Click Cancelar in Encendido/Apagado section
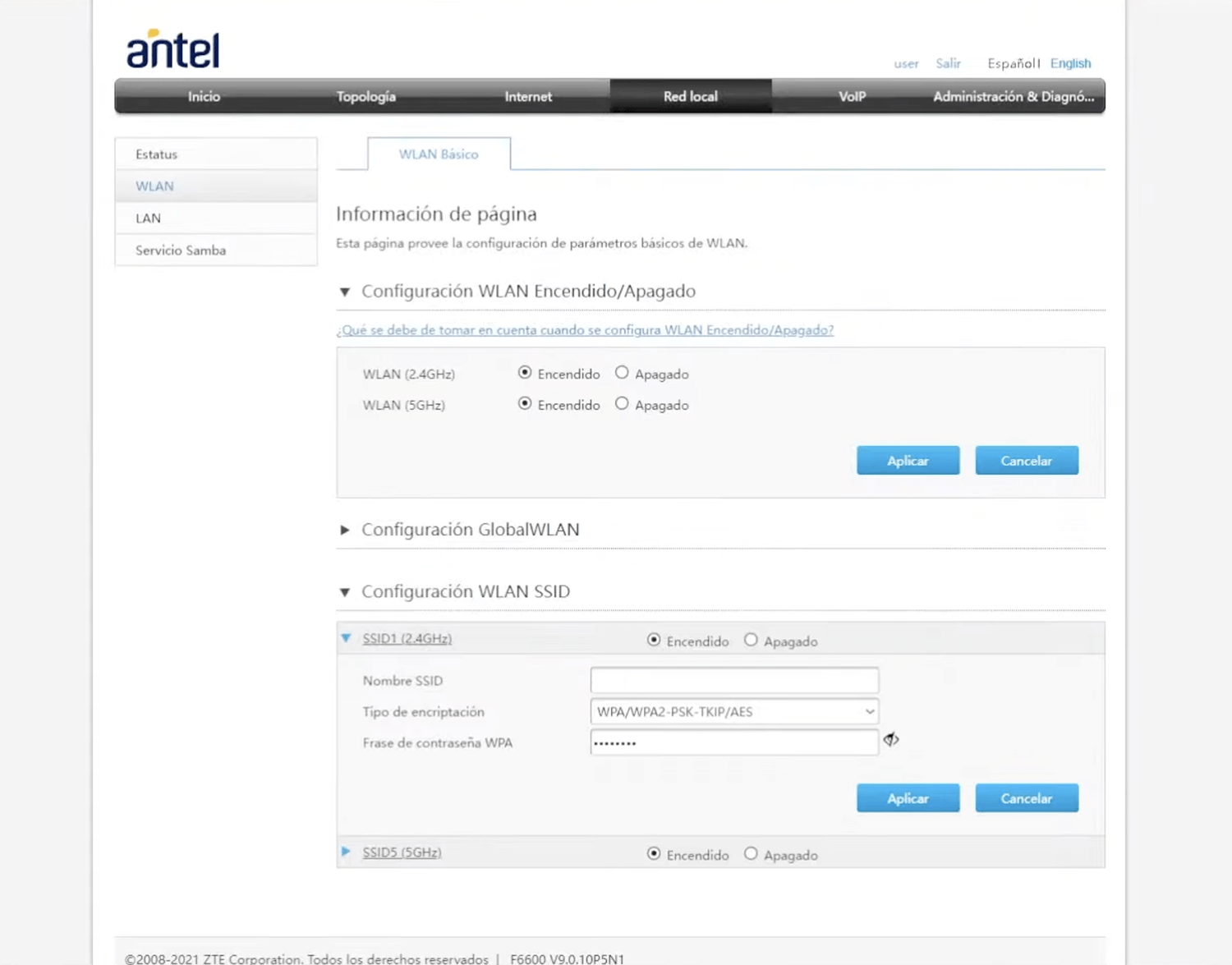1232x965 pixels. (x=1026, y=461)
